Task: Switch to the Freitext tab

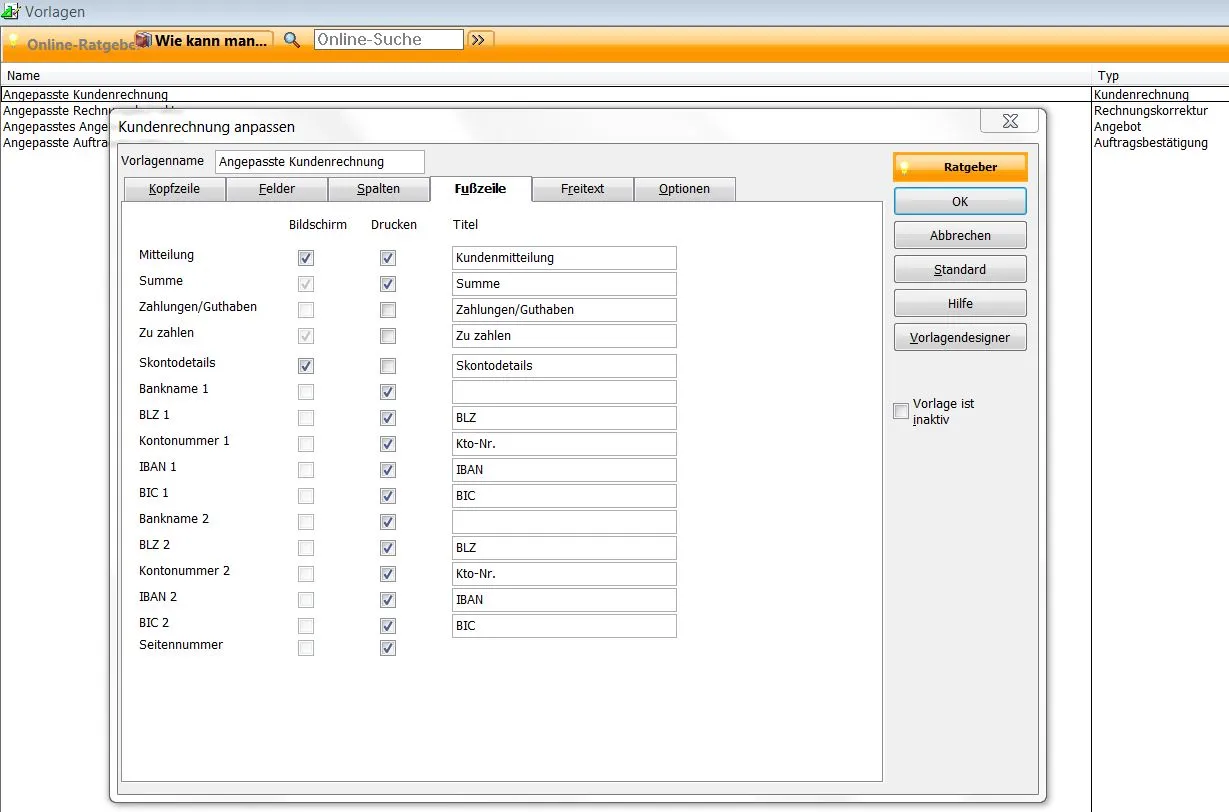Action: [582, 188]
